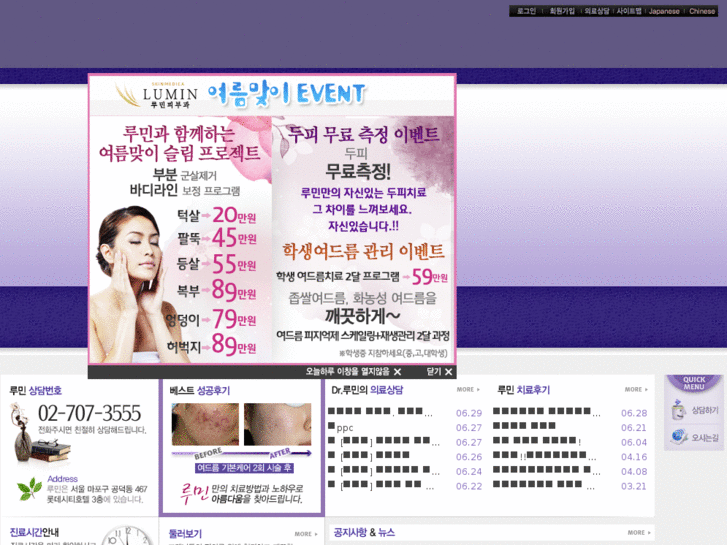Click the 여름맞이 EVENT title graphic

[286, 94]
